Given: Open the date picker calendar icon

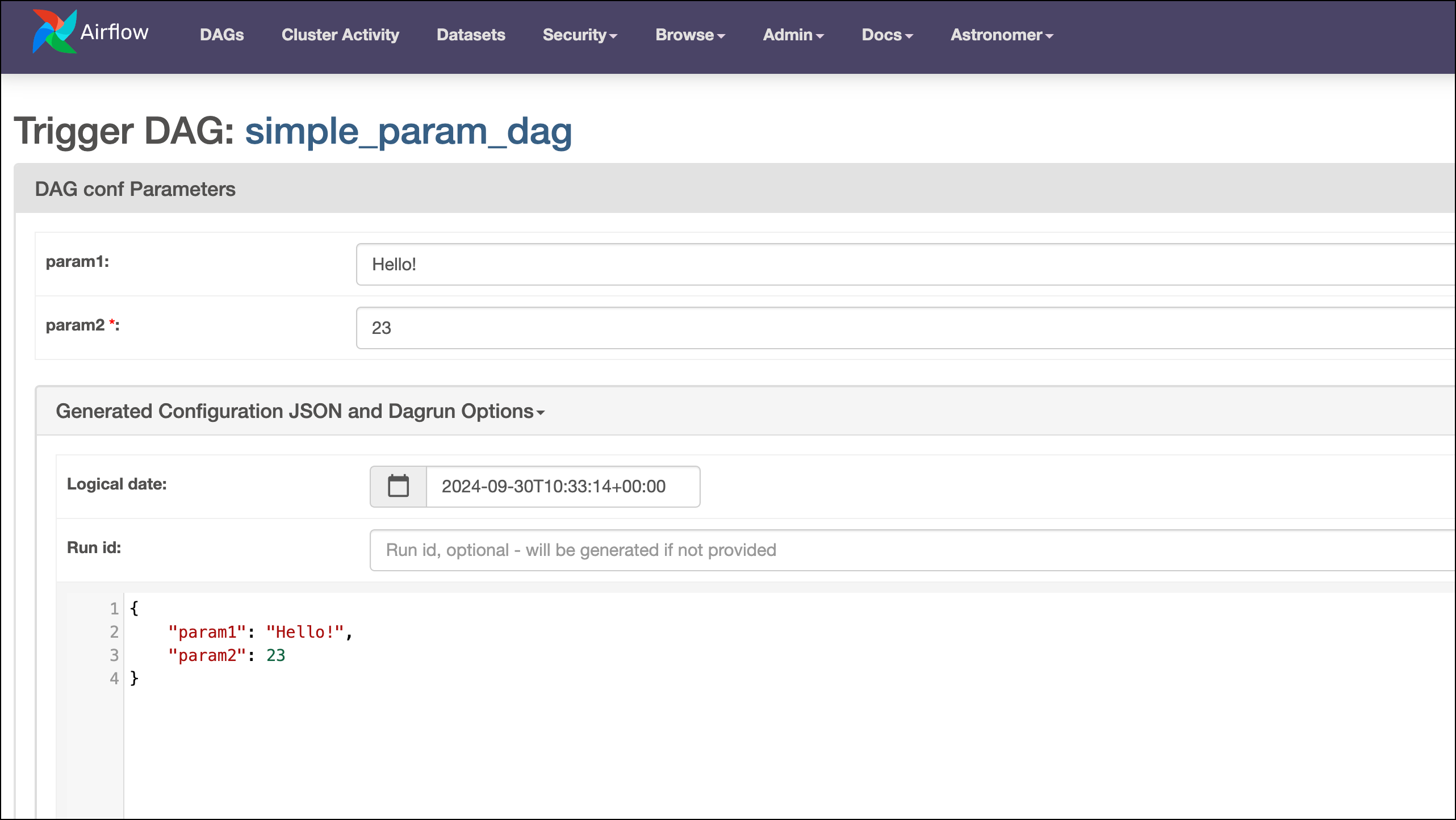Looking at the screenshot, I should coord(398,486).
